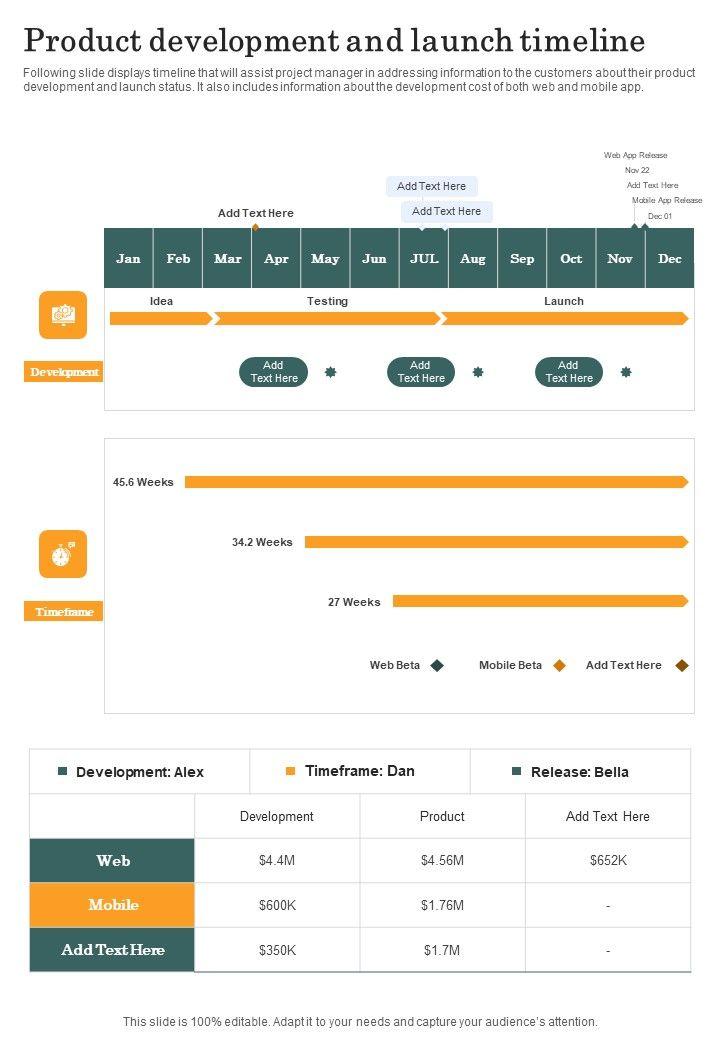Click the Web row header cell
720x1040 pixels.
coord(112,860)
